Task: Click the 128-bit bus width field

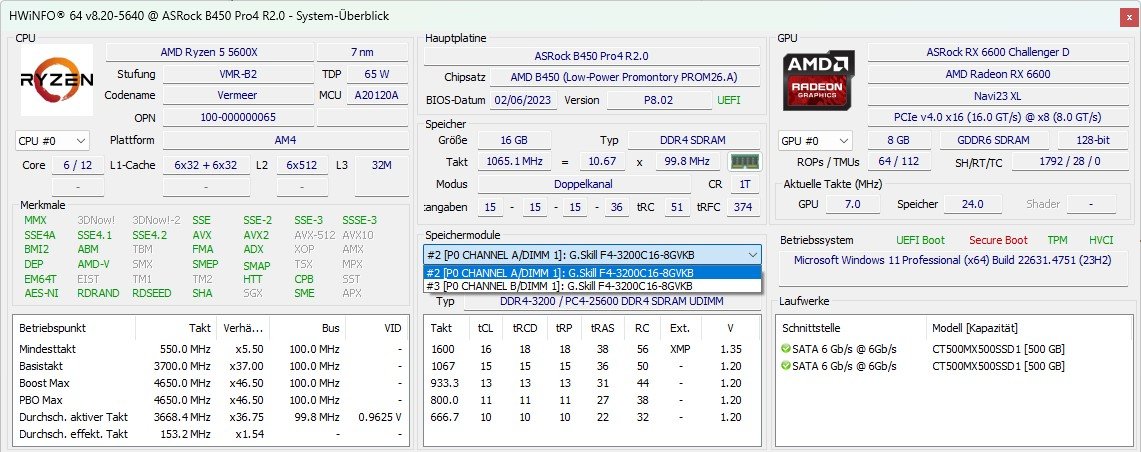Action: coord(1092,140)
